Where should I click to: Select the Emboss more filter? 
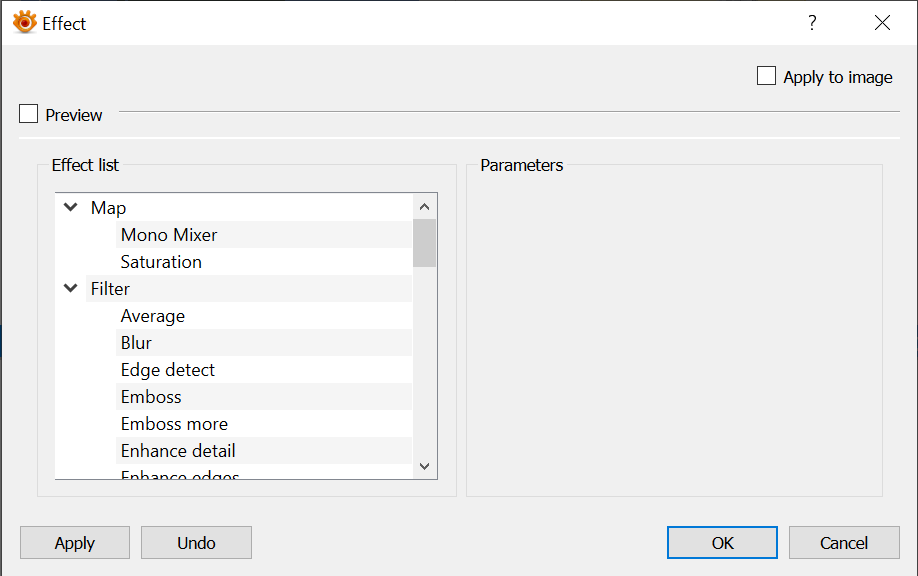tap(174, 424)
